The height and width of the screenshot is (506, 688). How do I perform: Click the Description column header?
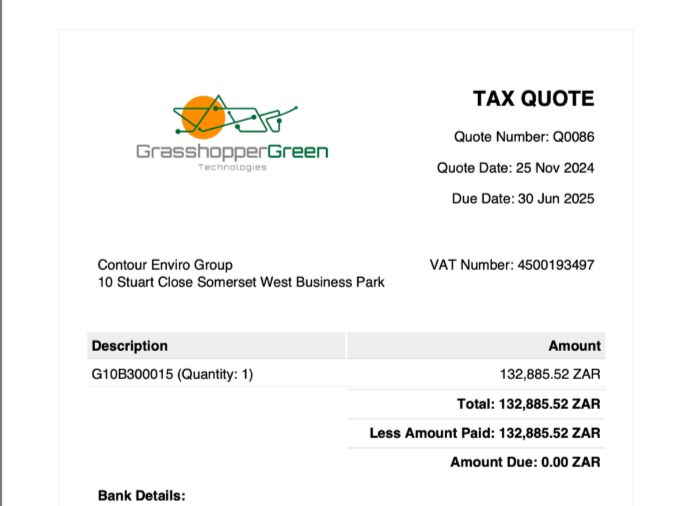click(x=130, y=346)
